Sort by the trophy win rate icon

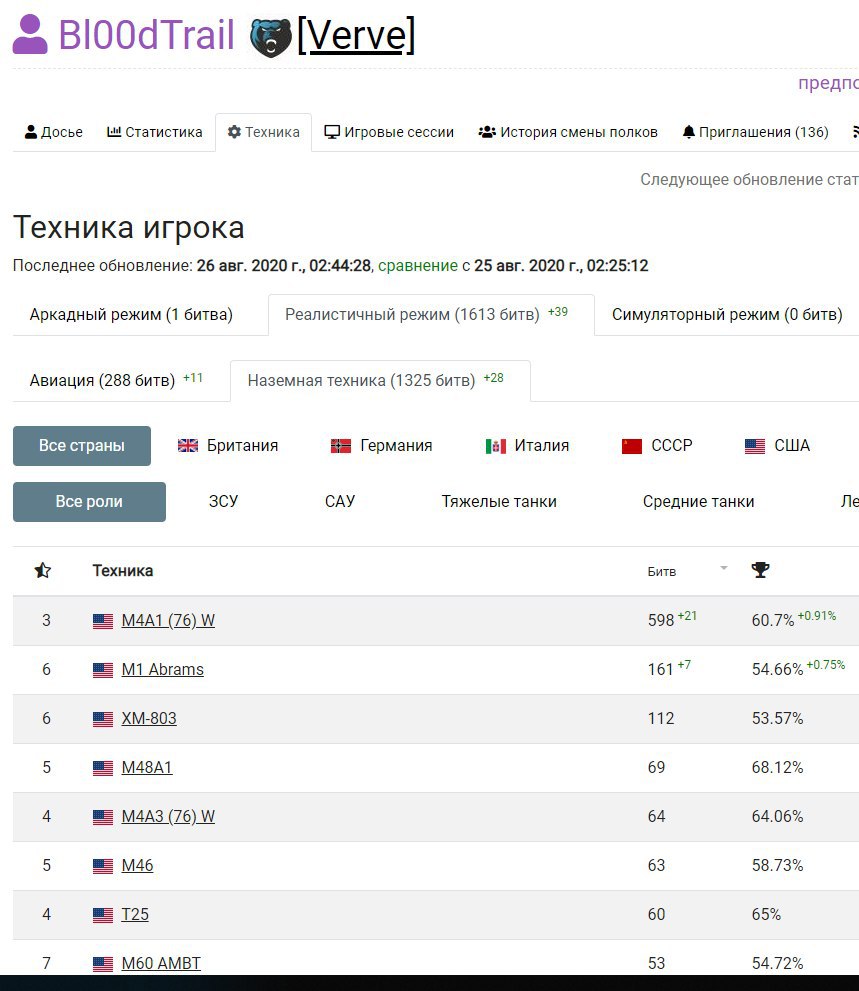coord(760,570)
